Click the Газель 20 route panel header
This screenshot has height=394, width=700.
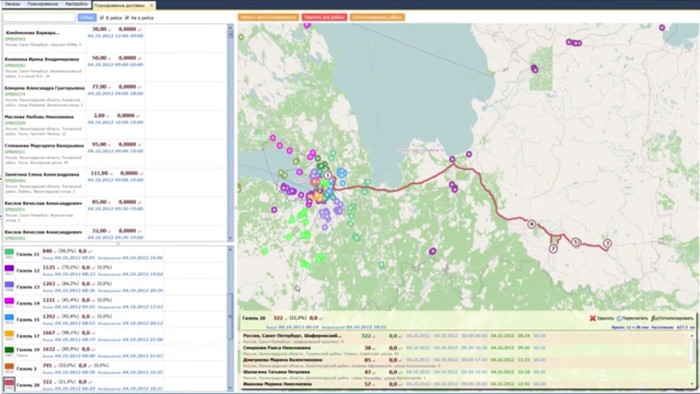click(467, 321)
